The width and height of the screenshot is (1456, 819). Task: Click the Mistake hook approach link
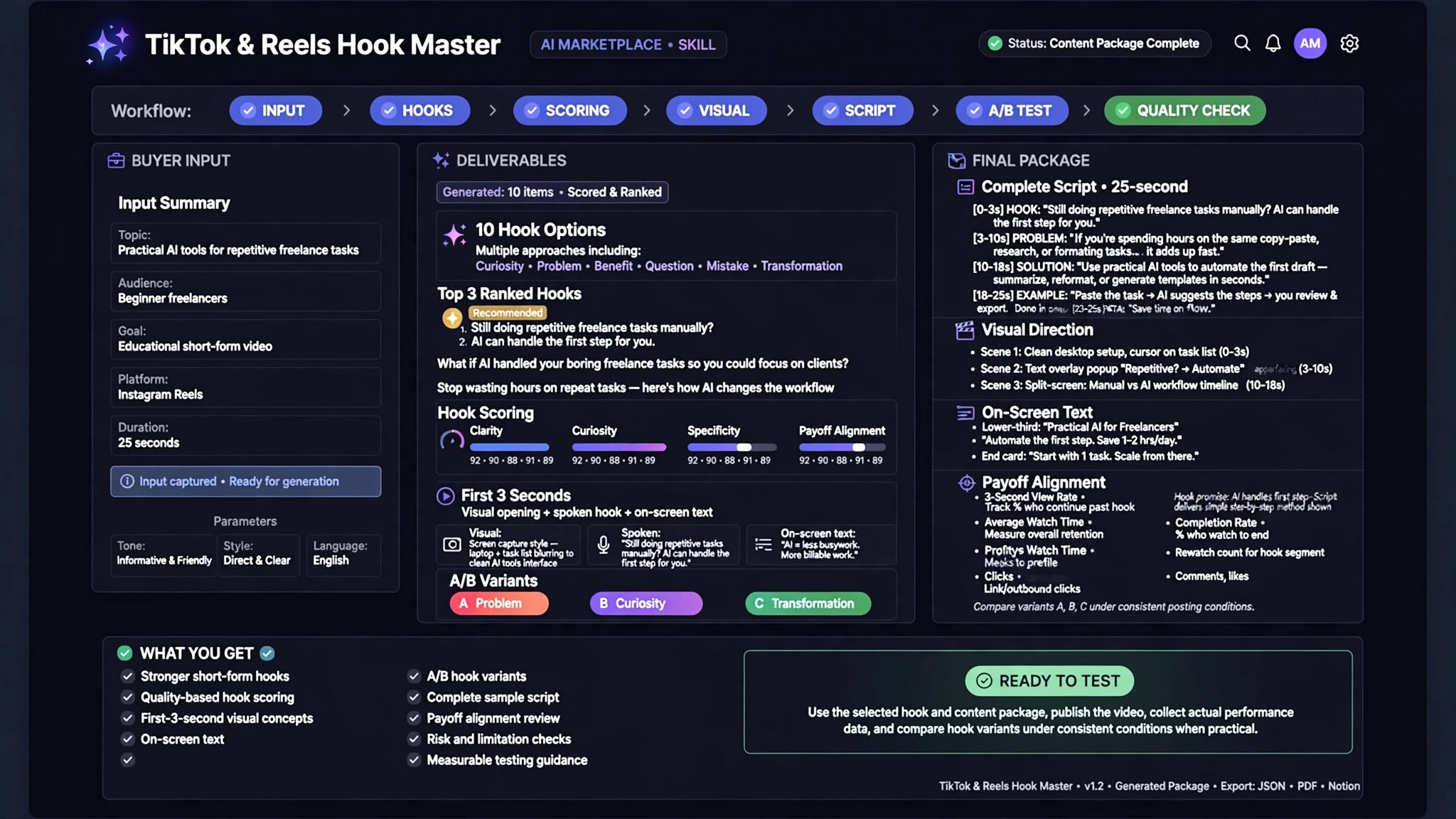[x=727, y=266]
